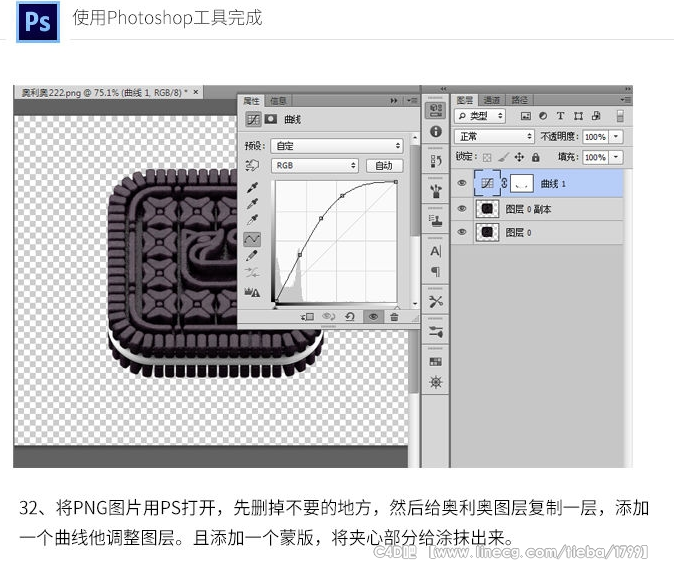Open the 正常 blend mode dropdown
This screenshot has width=674, height=569.
[x=494, y=137]
